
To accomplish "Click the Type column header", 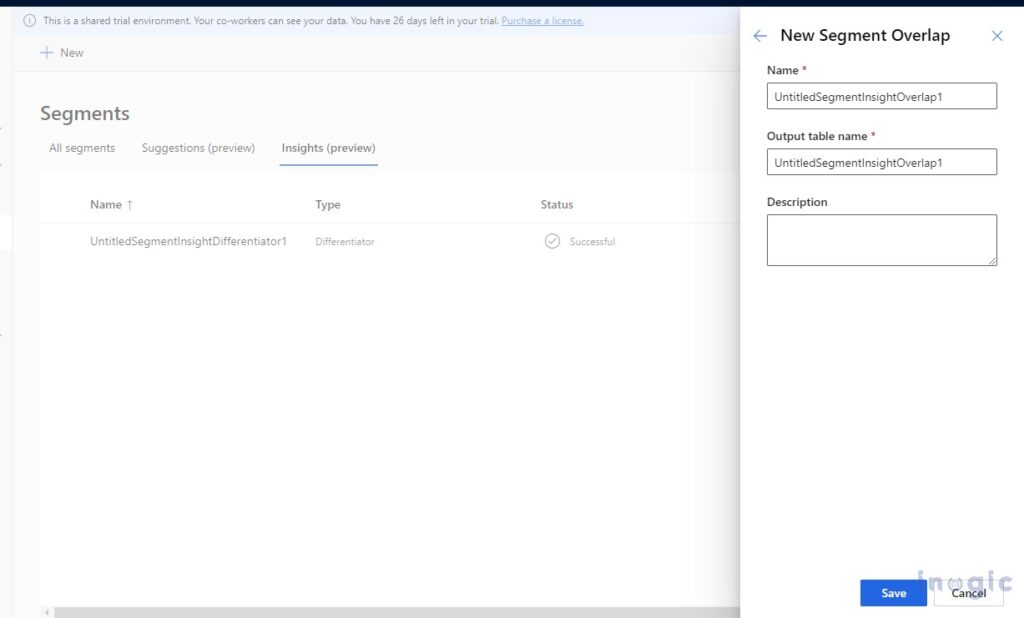I will 327,204.
